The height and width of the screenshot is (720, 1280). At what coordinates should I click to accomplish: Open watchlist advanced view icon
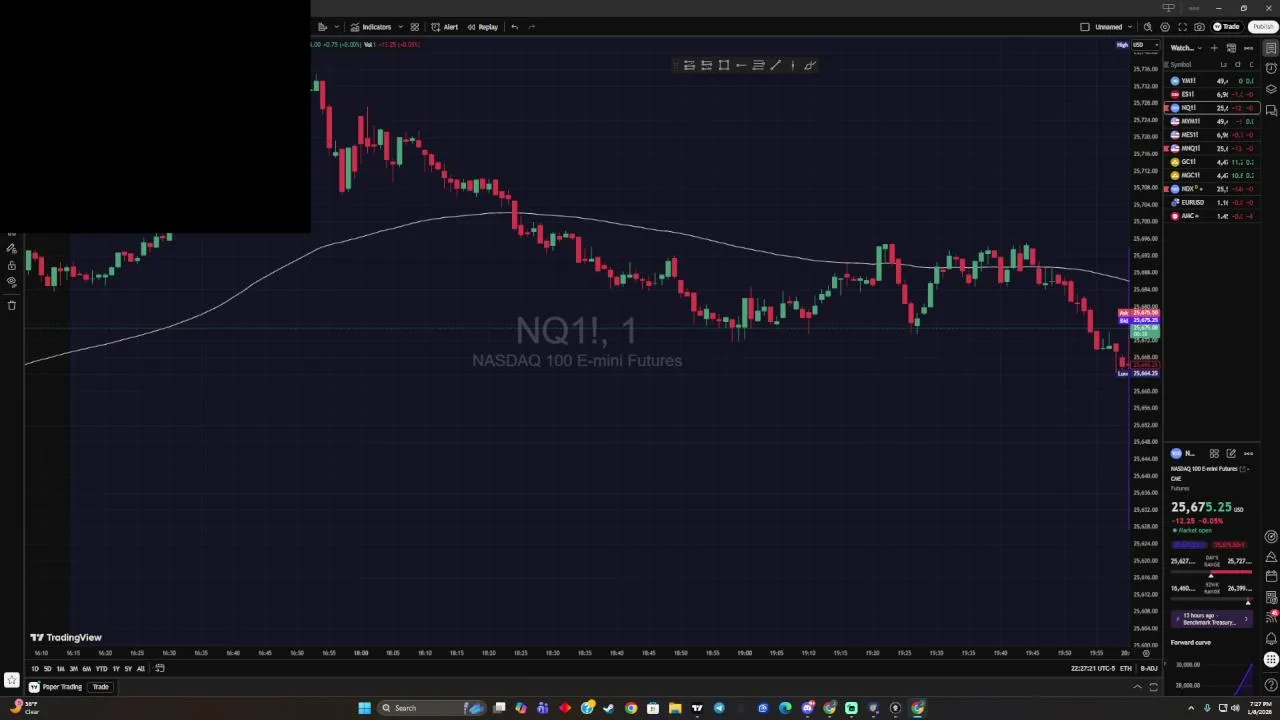1231,48
